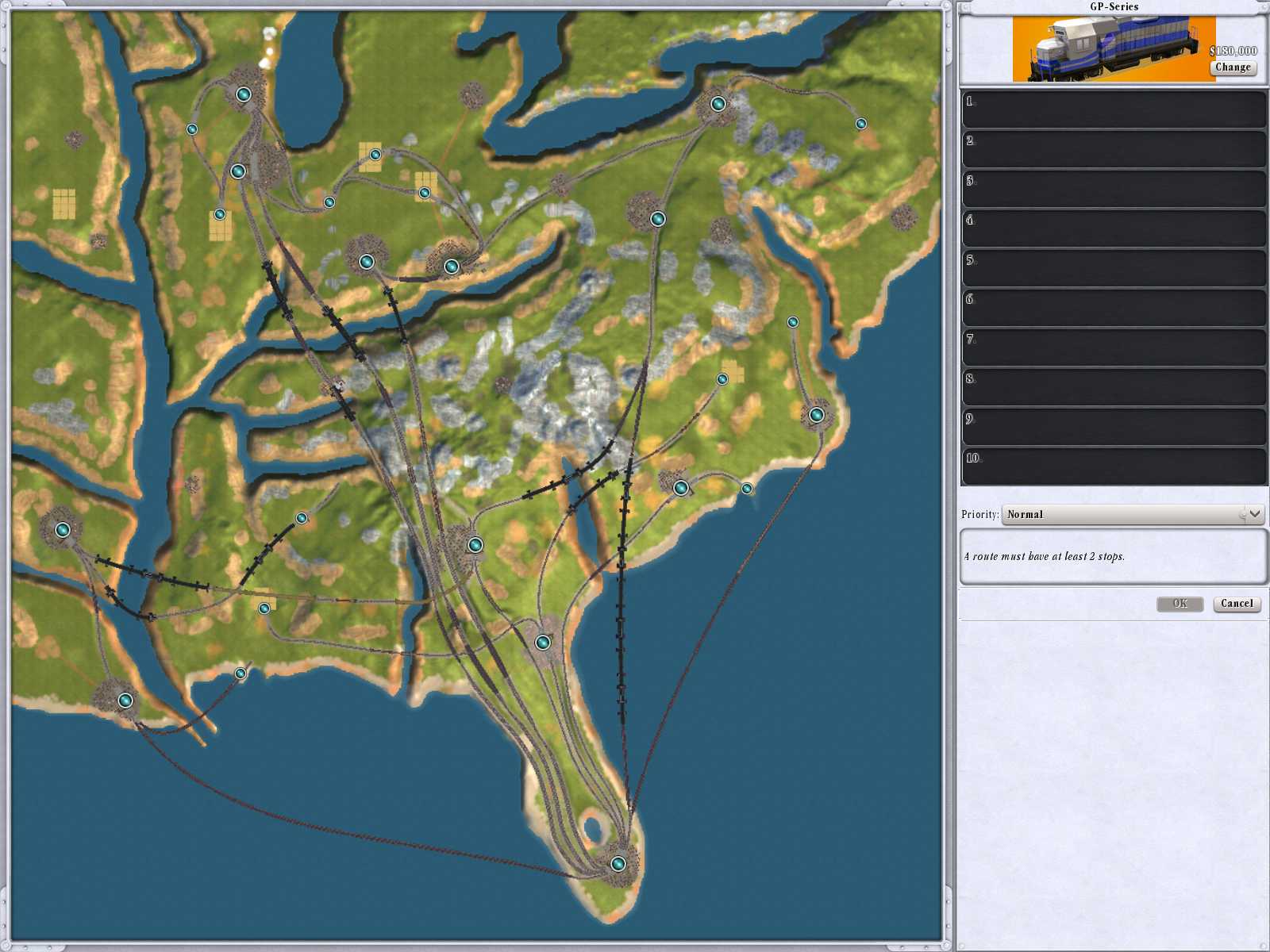
Task: Select route stop slot 5
Action: (1114, 268)
